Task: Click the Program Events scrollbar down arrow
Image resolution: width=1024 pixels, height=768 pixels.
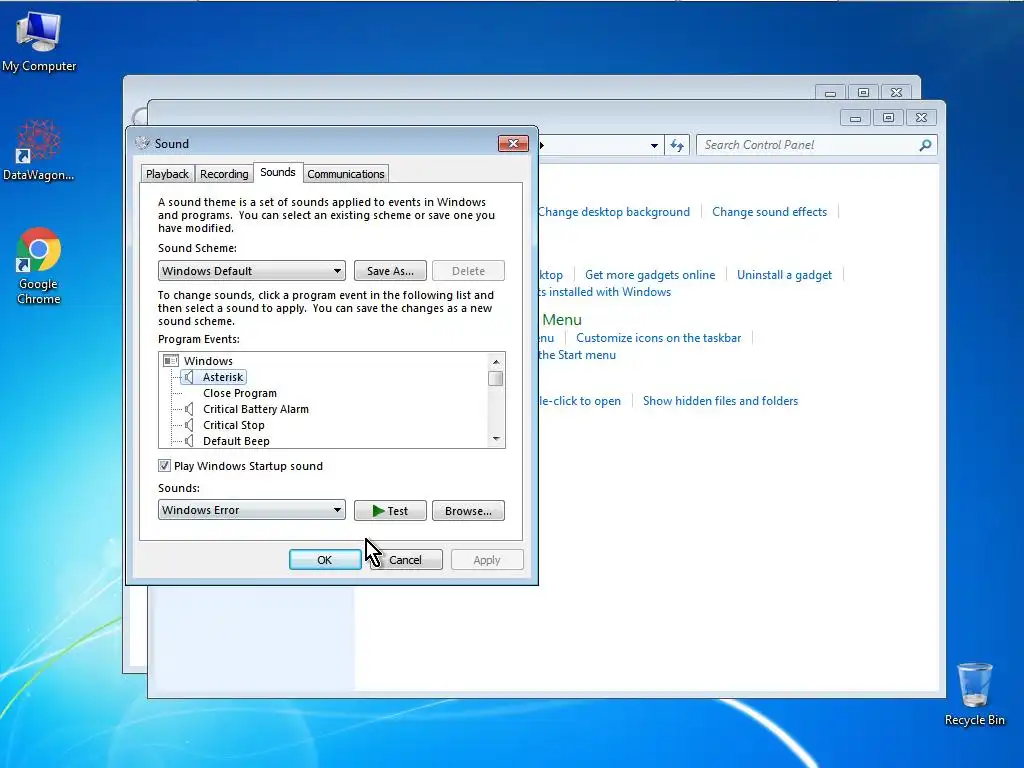Action: pyautogui.click(x=496, y=439)
